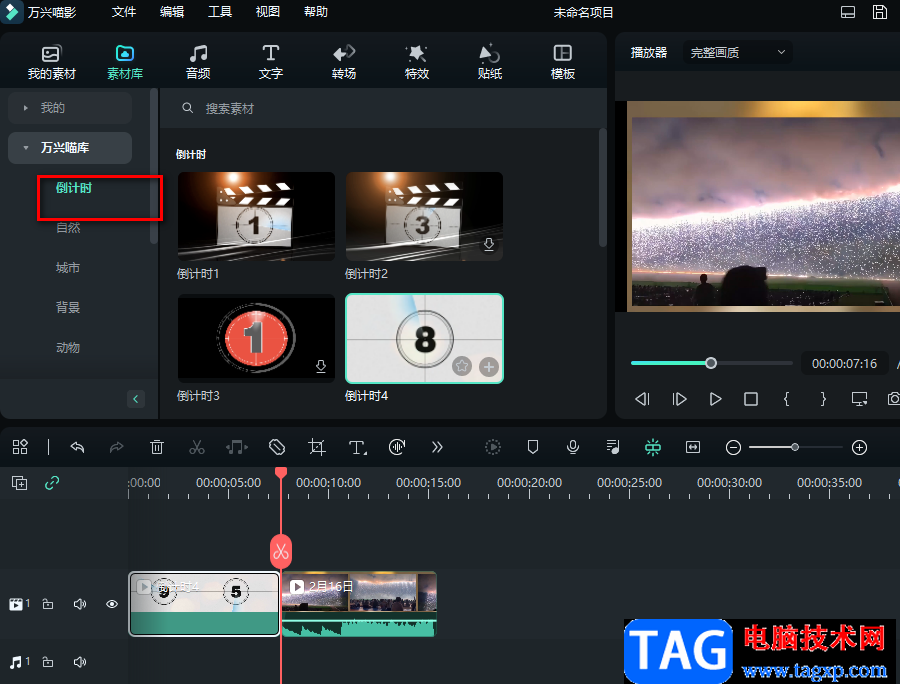Screen dimensions: 900x684
Task: Select the 倒计时 category
Action: [73, 188]
